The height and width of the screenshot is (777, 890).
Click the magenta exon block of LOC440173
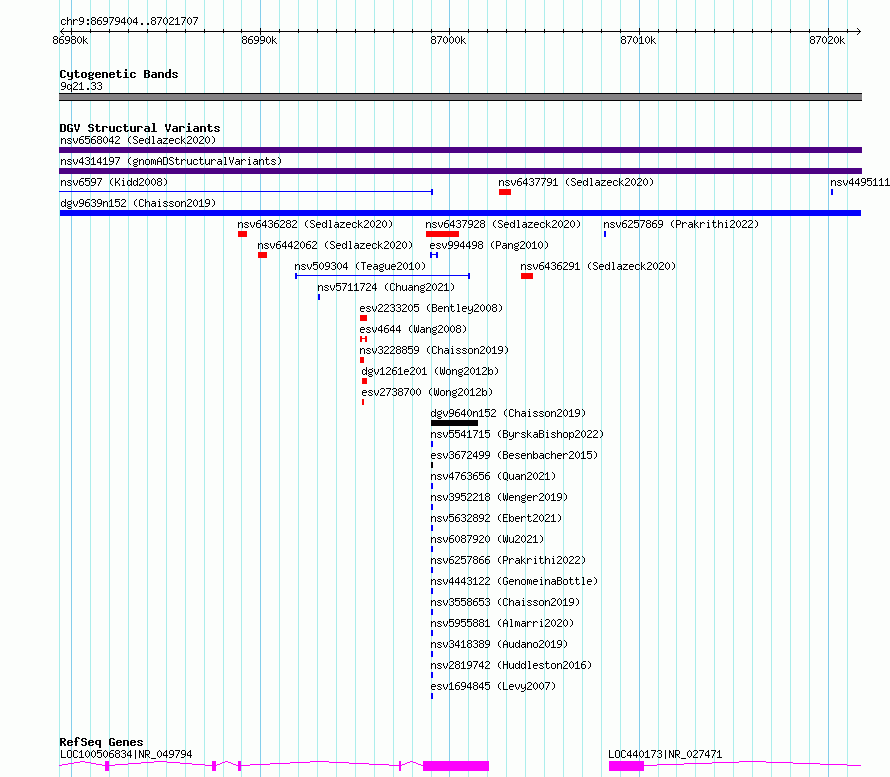click(627, 766)
